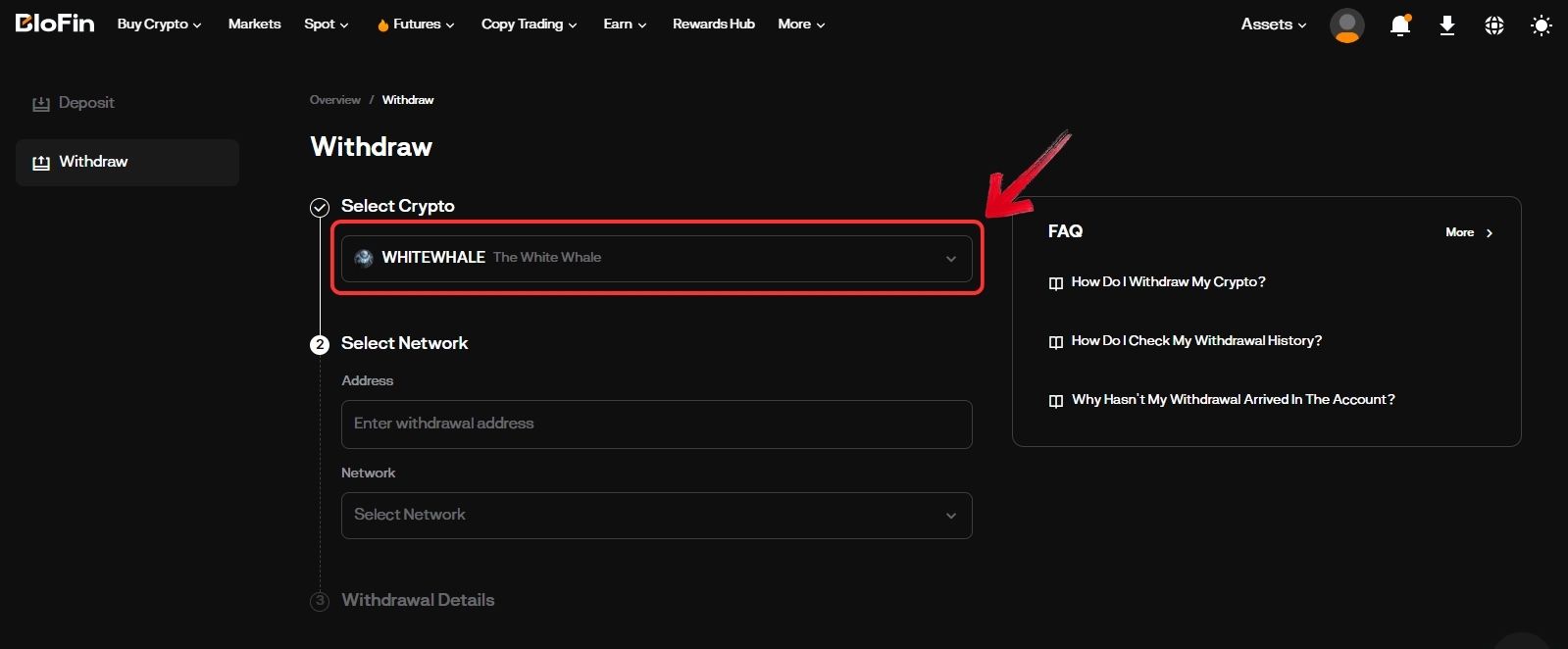
Task: Click the WHITEWHALE coin icon
Action: (364, 258)
